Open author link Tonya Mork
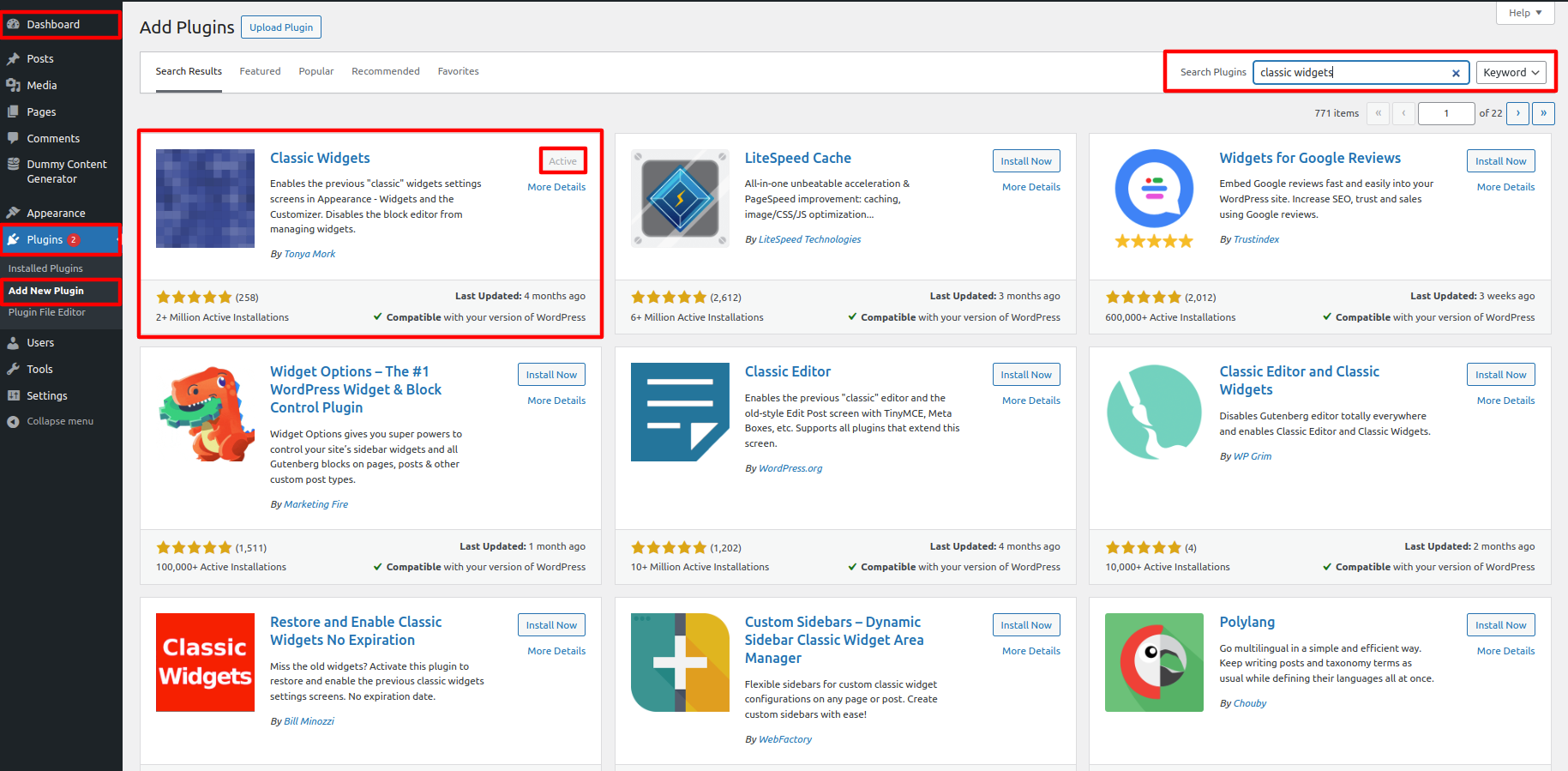The image size is (1568, 771). [x=309, y=254]
